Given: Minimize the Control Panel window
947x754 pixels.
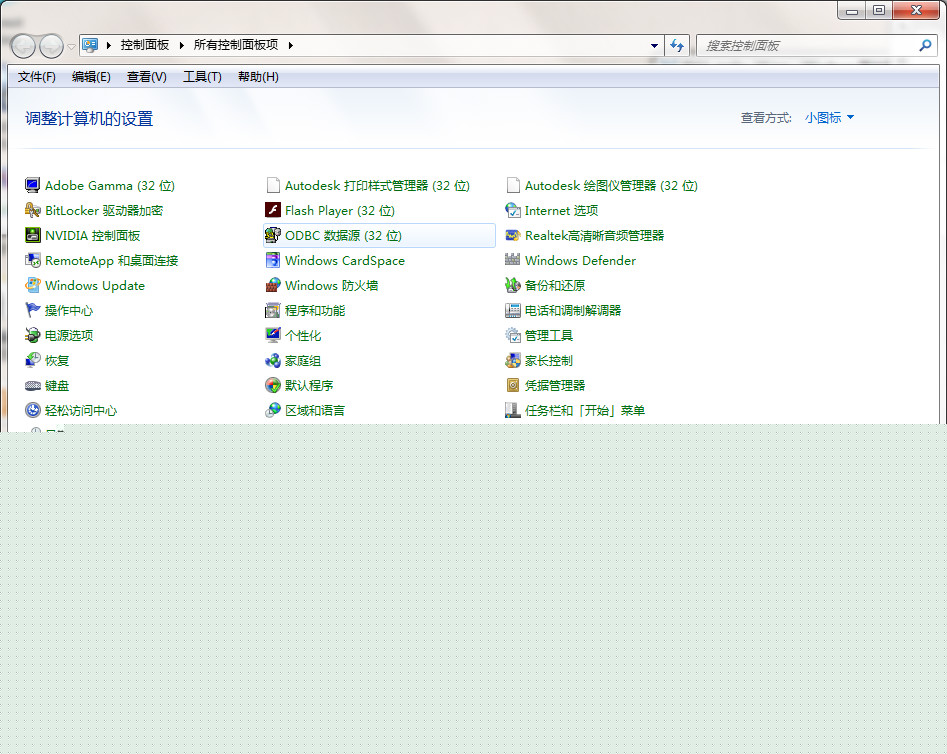Looking at the screenshot, I should click(x=852, y=10).
